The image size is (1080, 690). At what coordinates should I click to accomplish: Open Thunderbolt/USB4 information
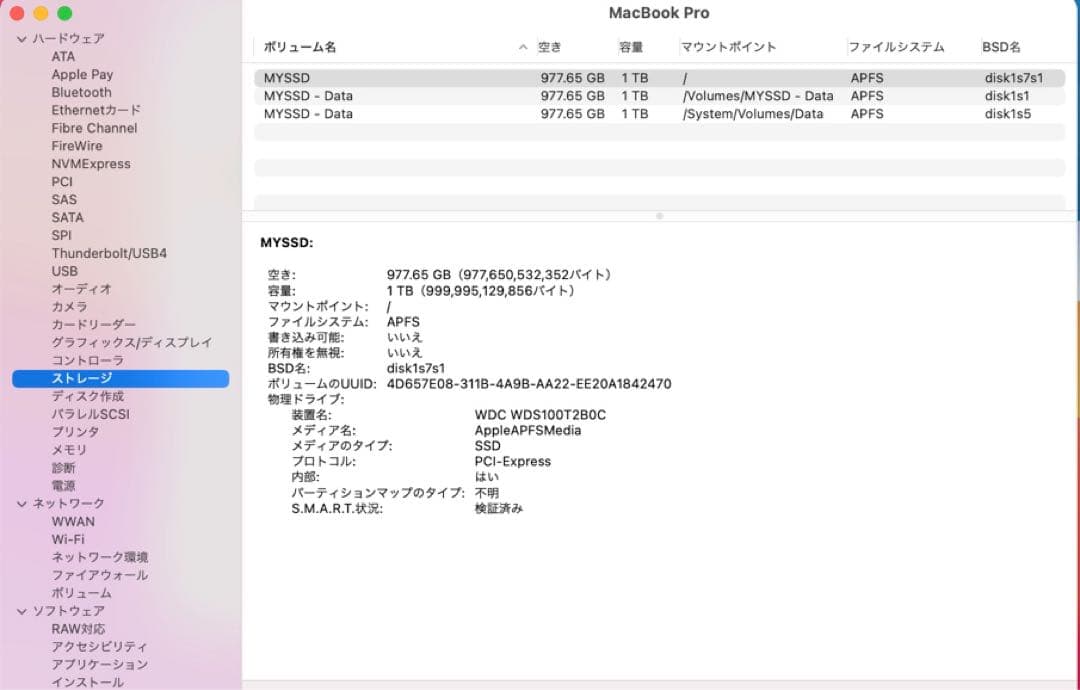108,253
